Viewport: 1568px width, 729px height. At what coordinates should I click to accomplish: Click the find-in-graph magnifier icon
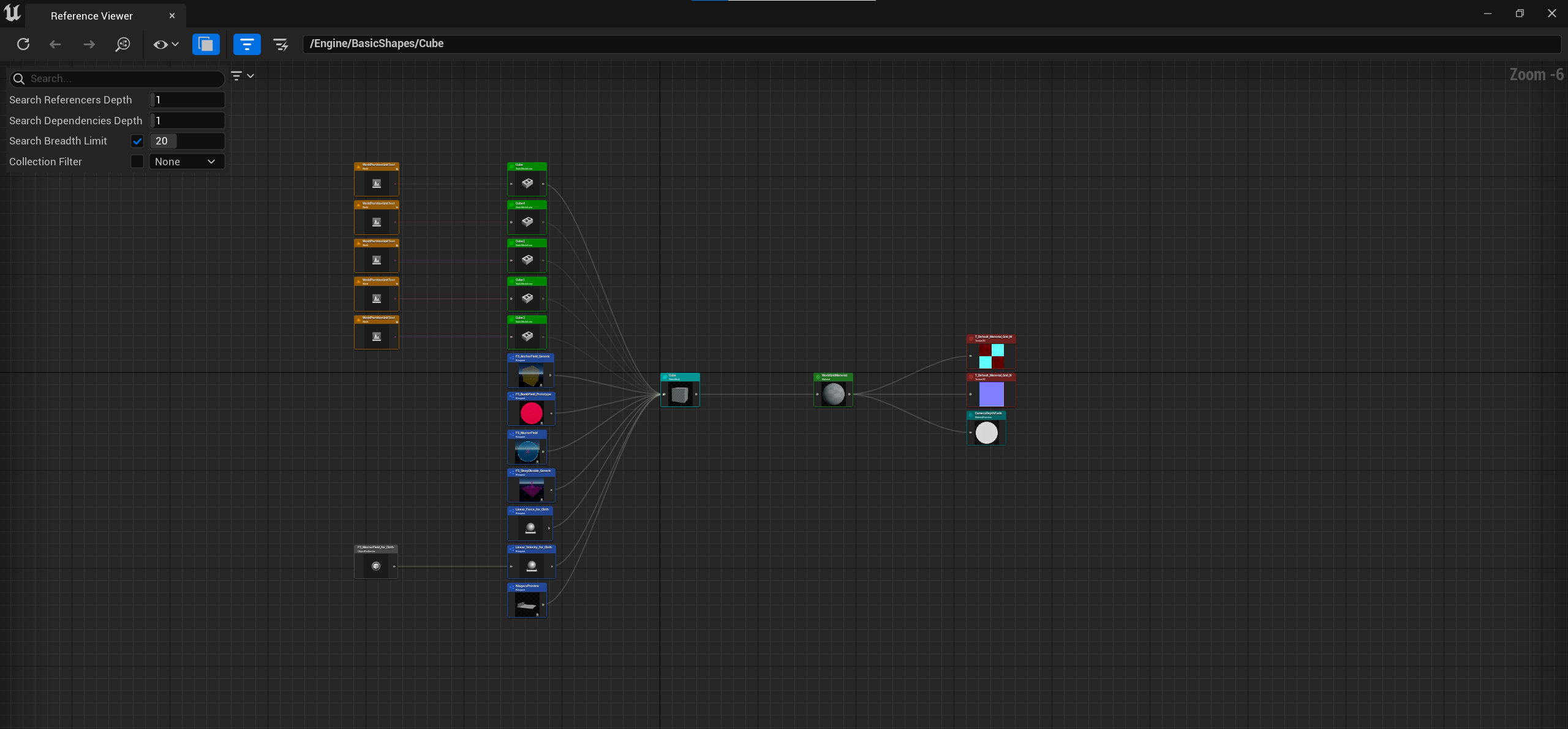click(x=123, y=44)
